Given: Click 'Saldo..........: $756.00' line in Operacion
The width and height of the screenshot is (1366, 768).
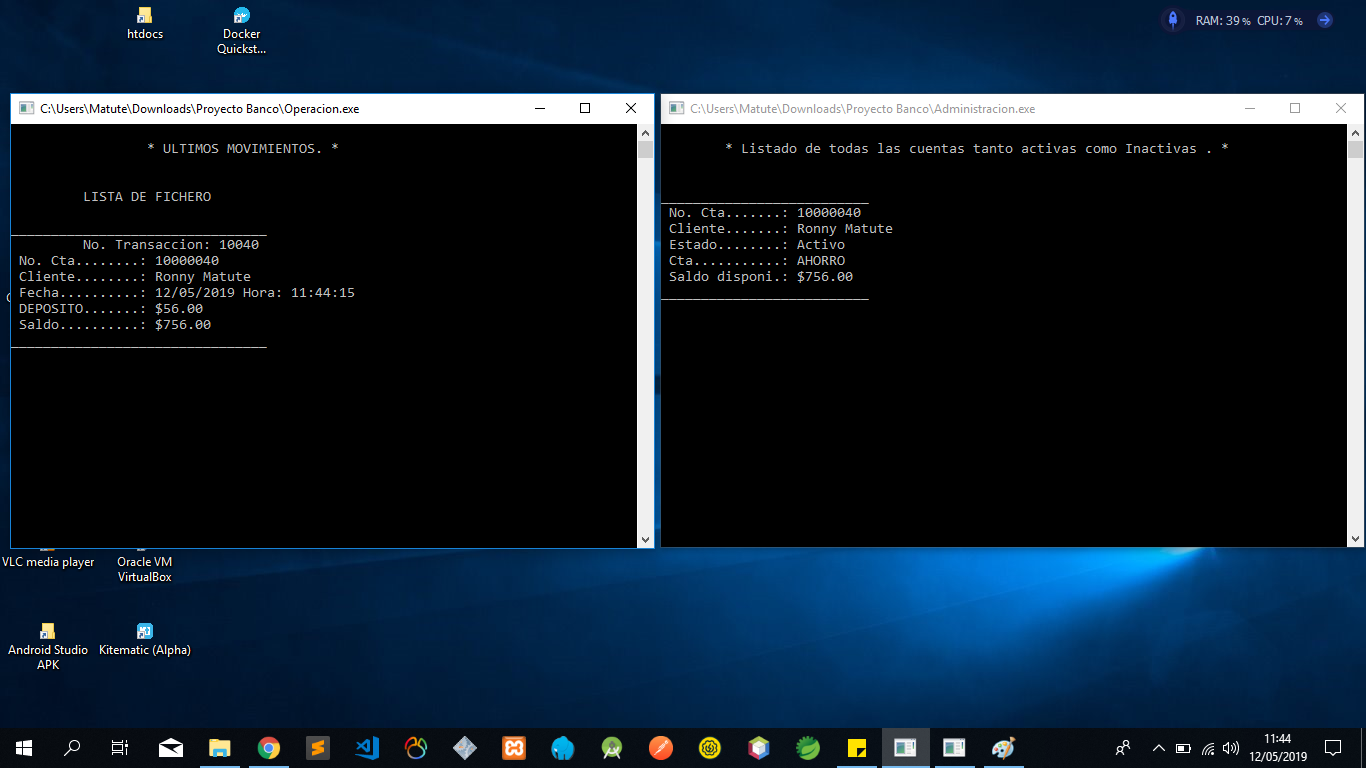Looking at the screenshot, I should (115, 325).
